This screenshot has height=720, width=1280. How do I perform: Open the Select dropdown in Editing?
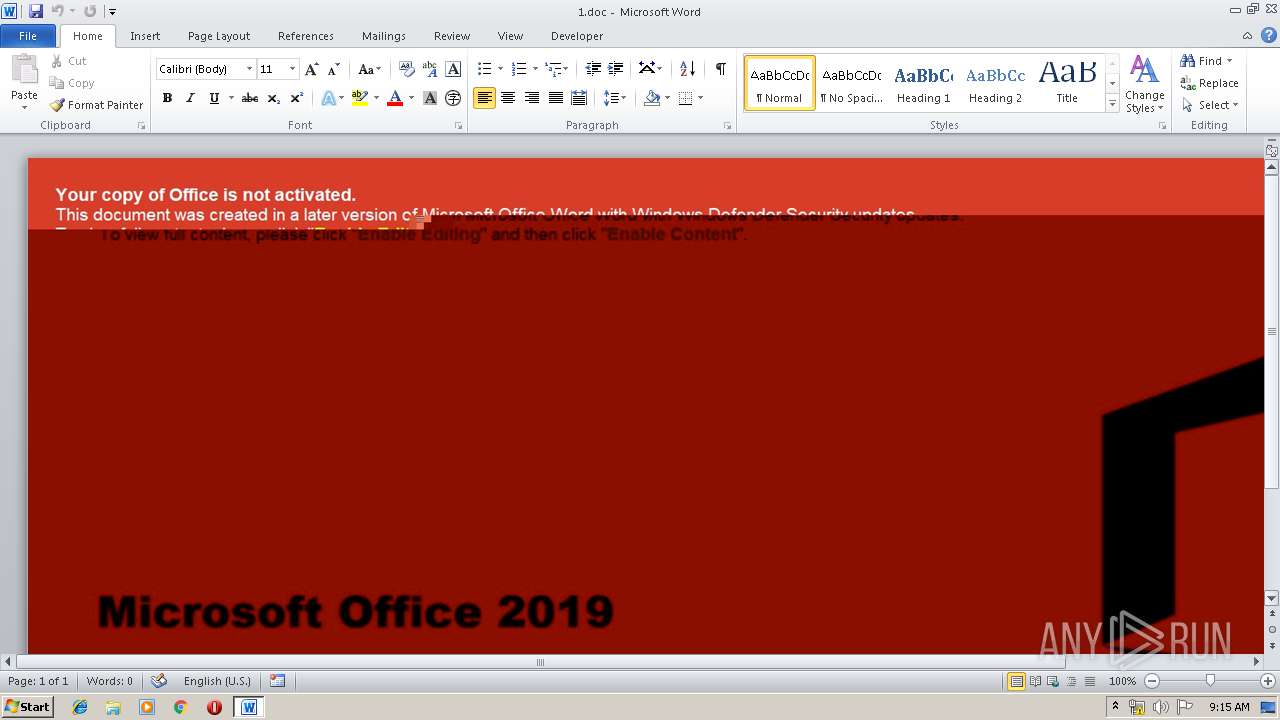click(1210, 104)
